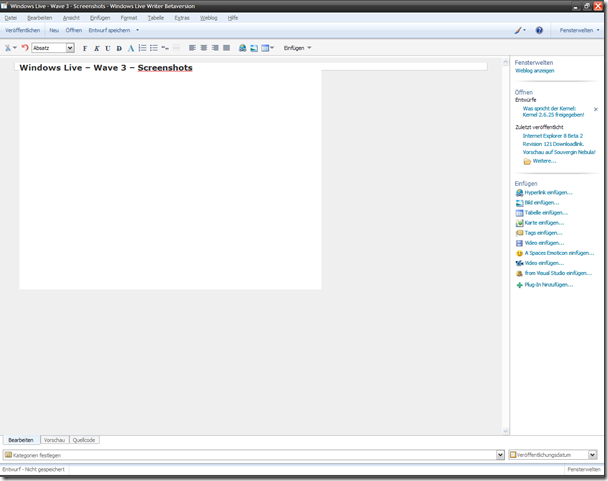This screenshot has height=481, width=608.
Task: Click the paintbrush theme icon
Action: 518,30
